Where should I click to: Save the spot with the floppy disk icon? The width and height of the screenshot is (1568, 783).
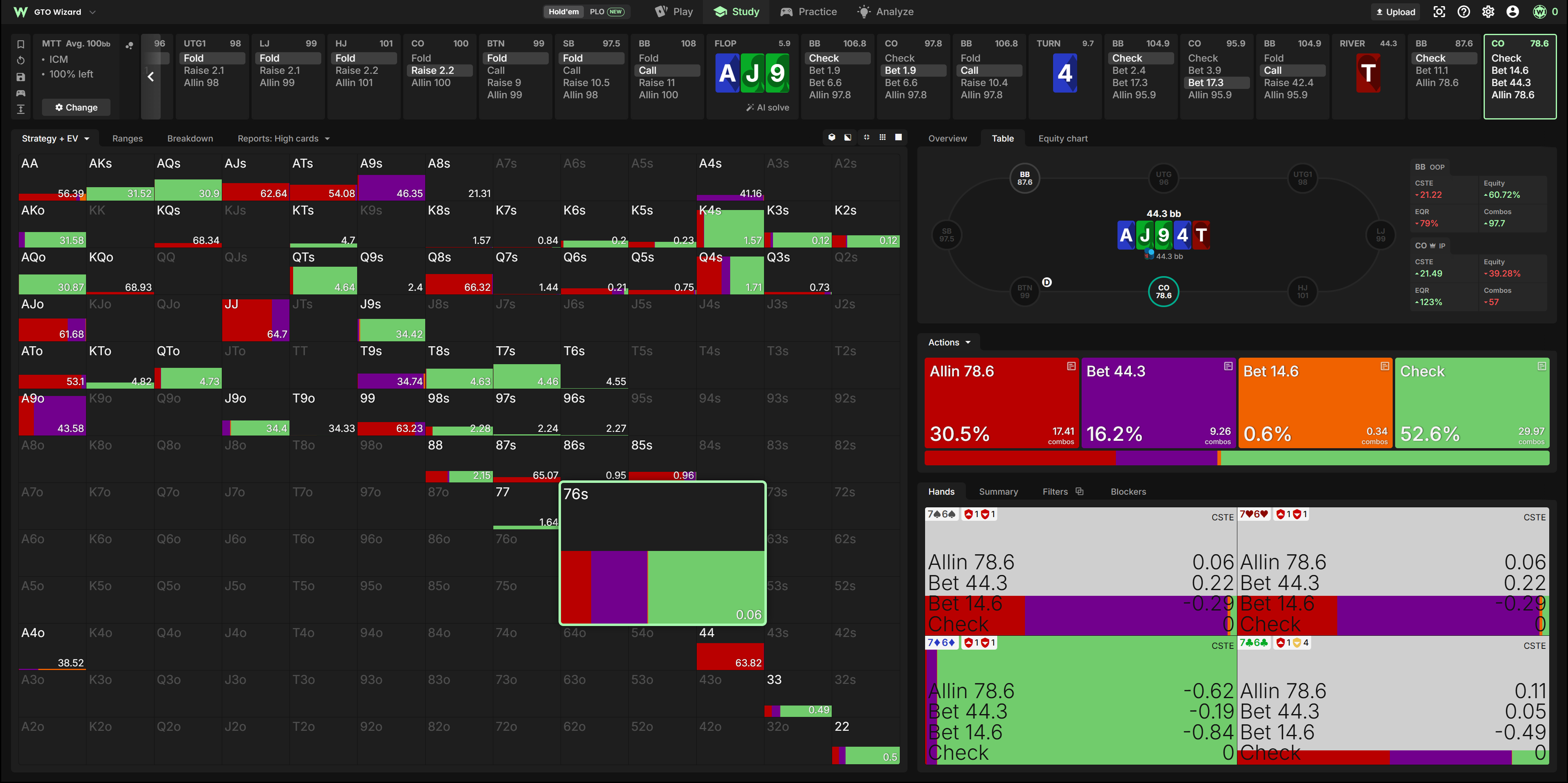point(21,77)
